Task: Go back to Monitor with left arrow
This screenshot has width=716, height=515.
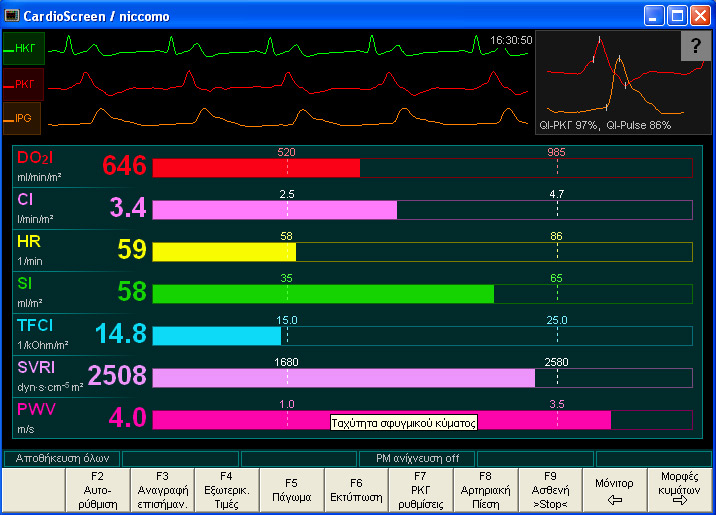Action: [614, 490]
